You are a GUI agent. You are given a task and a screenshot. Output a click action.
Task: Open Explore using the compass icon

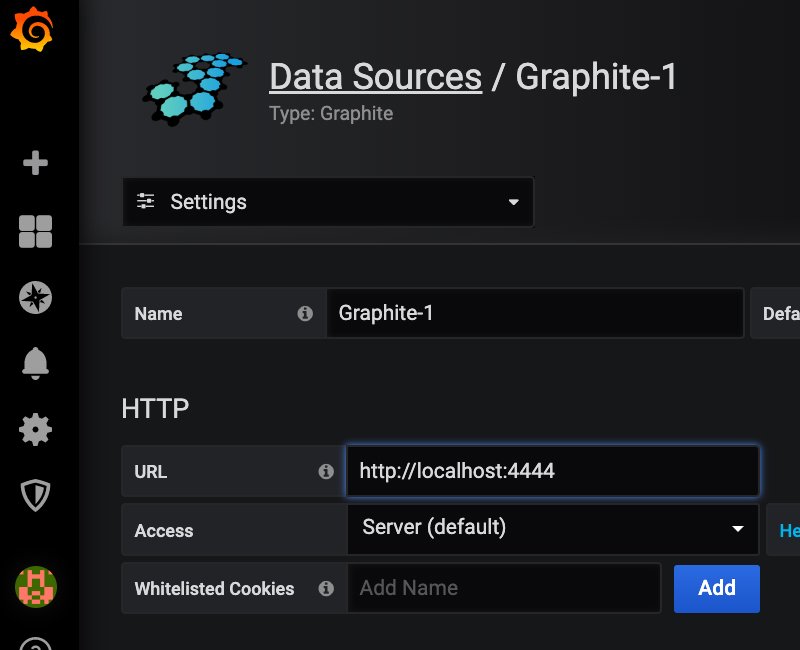[36, 297]
